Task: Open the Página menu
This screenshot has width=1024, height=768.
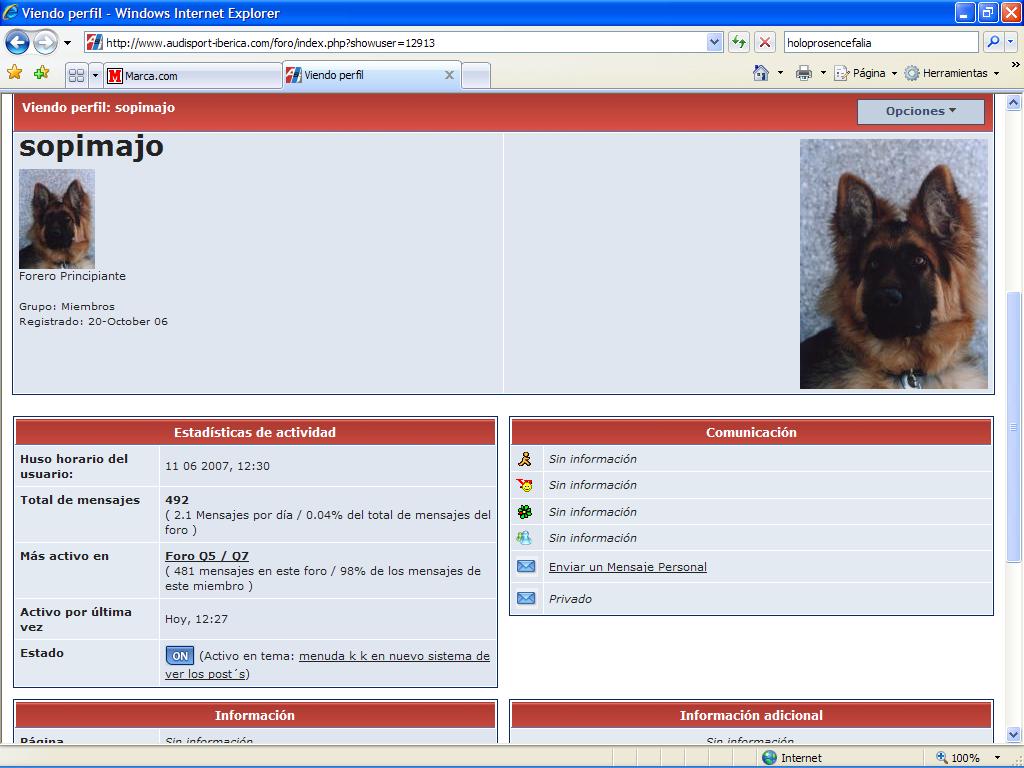Action: (866, 73)
